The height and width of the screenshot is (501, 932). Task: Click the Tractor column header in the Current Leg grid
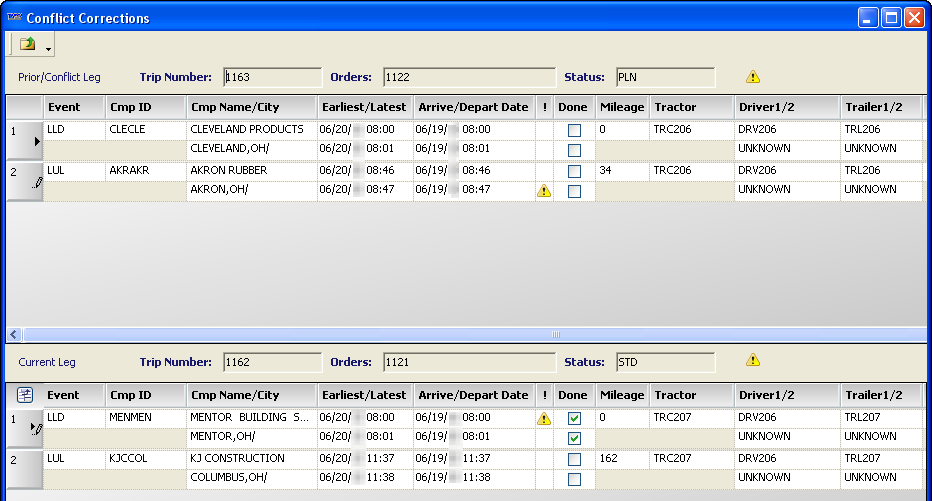691,395
